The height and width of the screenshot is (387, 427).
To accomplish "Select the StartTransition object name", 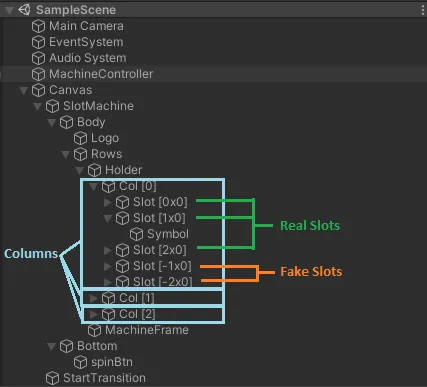I will tap(104, 378).
